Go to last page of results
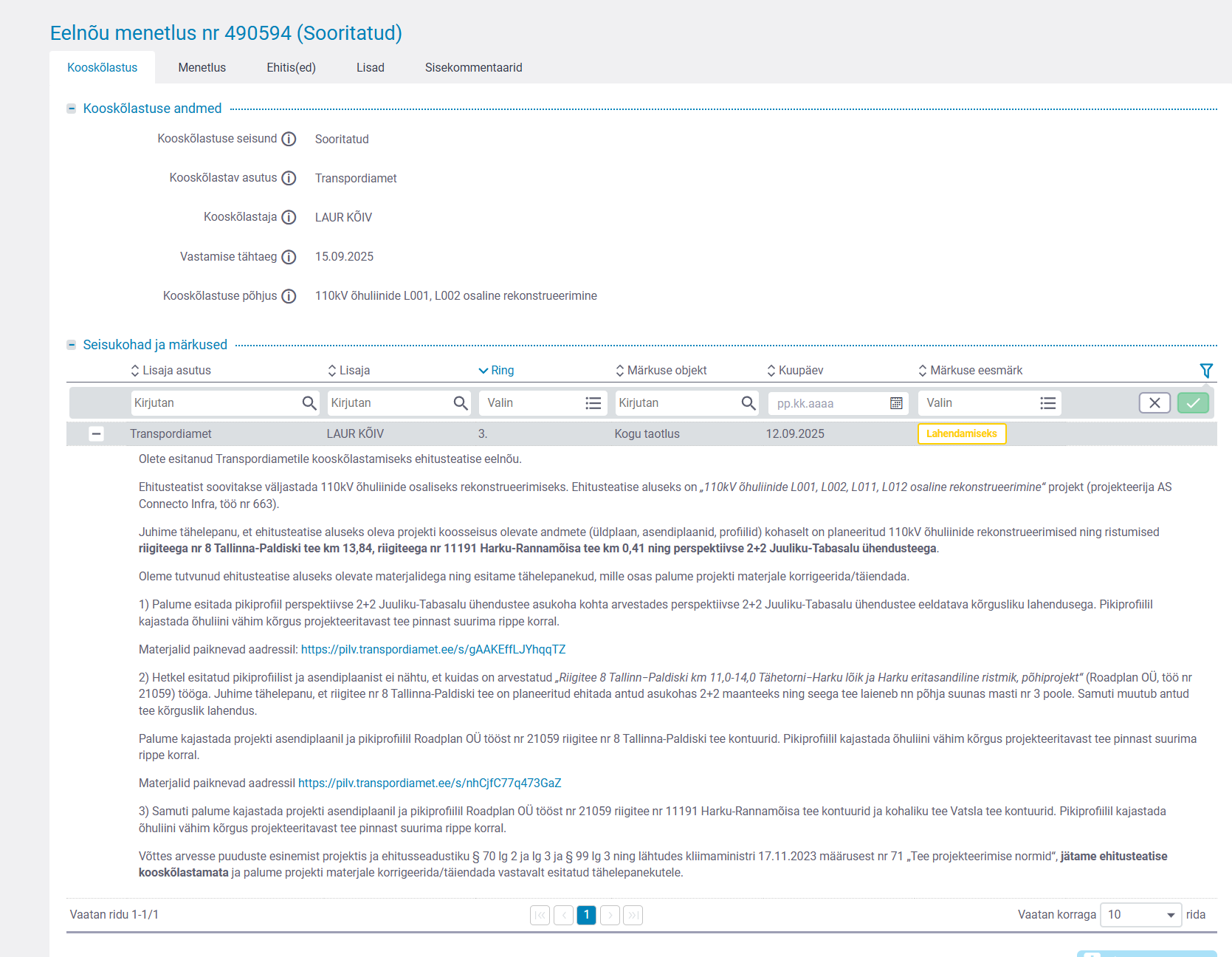Viewport: 1232px width, 957px height. [633, 916]
